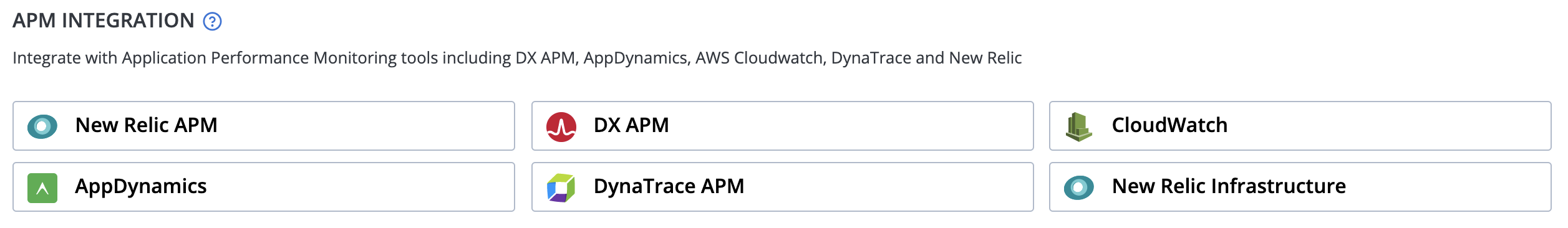Choose the DynaTrace APM integration label
This screenshot has width=1568, height=228.
(669, 186)
